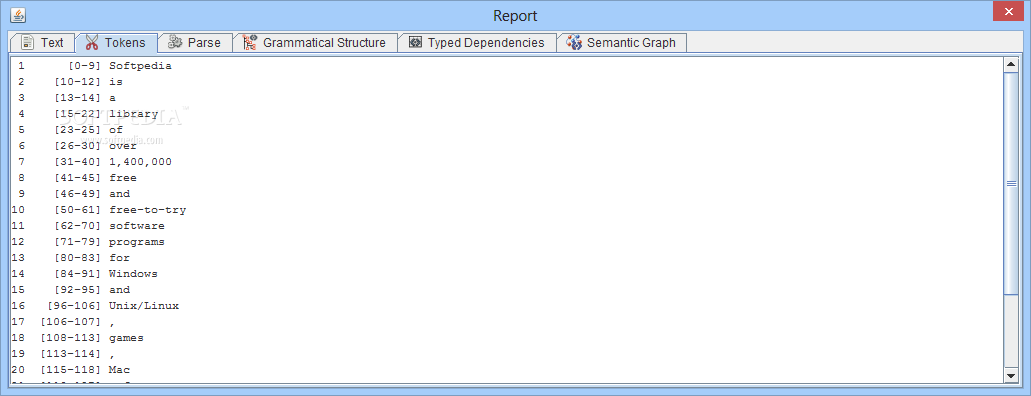Image resolution: width=1031 pixels, height=396 pixels.
Task: Click the gears icon on the Parse tab
Action: coord(174,43)
